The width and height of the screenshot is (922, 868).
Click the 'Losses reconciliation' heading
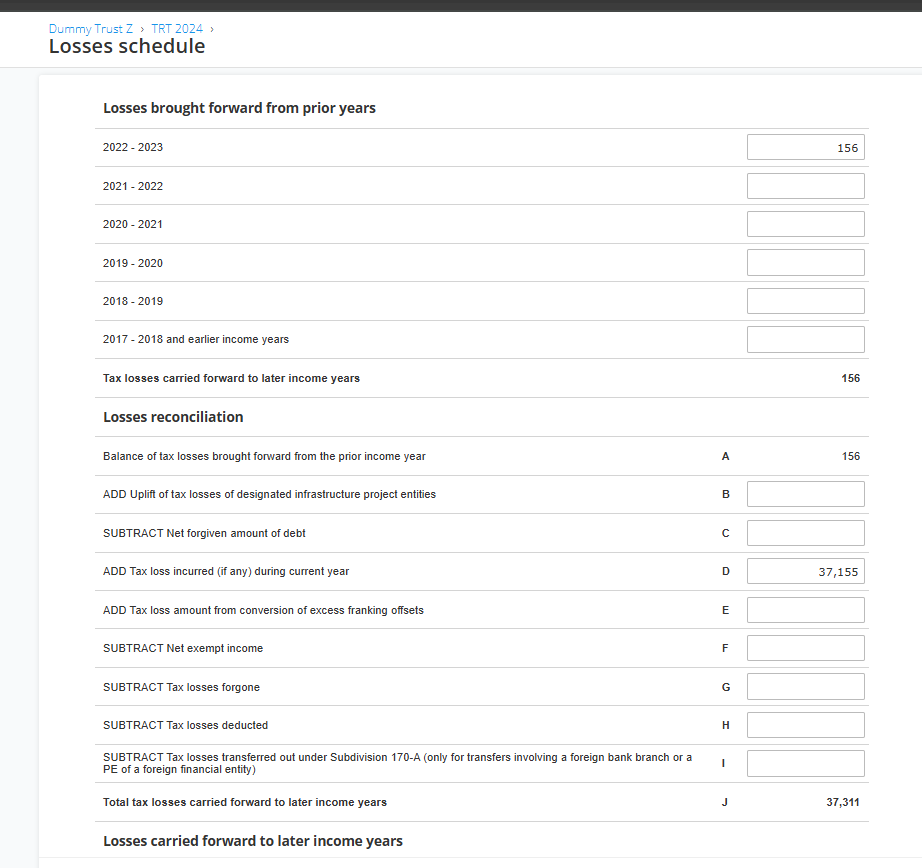click(173, 417)
